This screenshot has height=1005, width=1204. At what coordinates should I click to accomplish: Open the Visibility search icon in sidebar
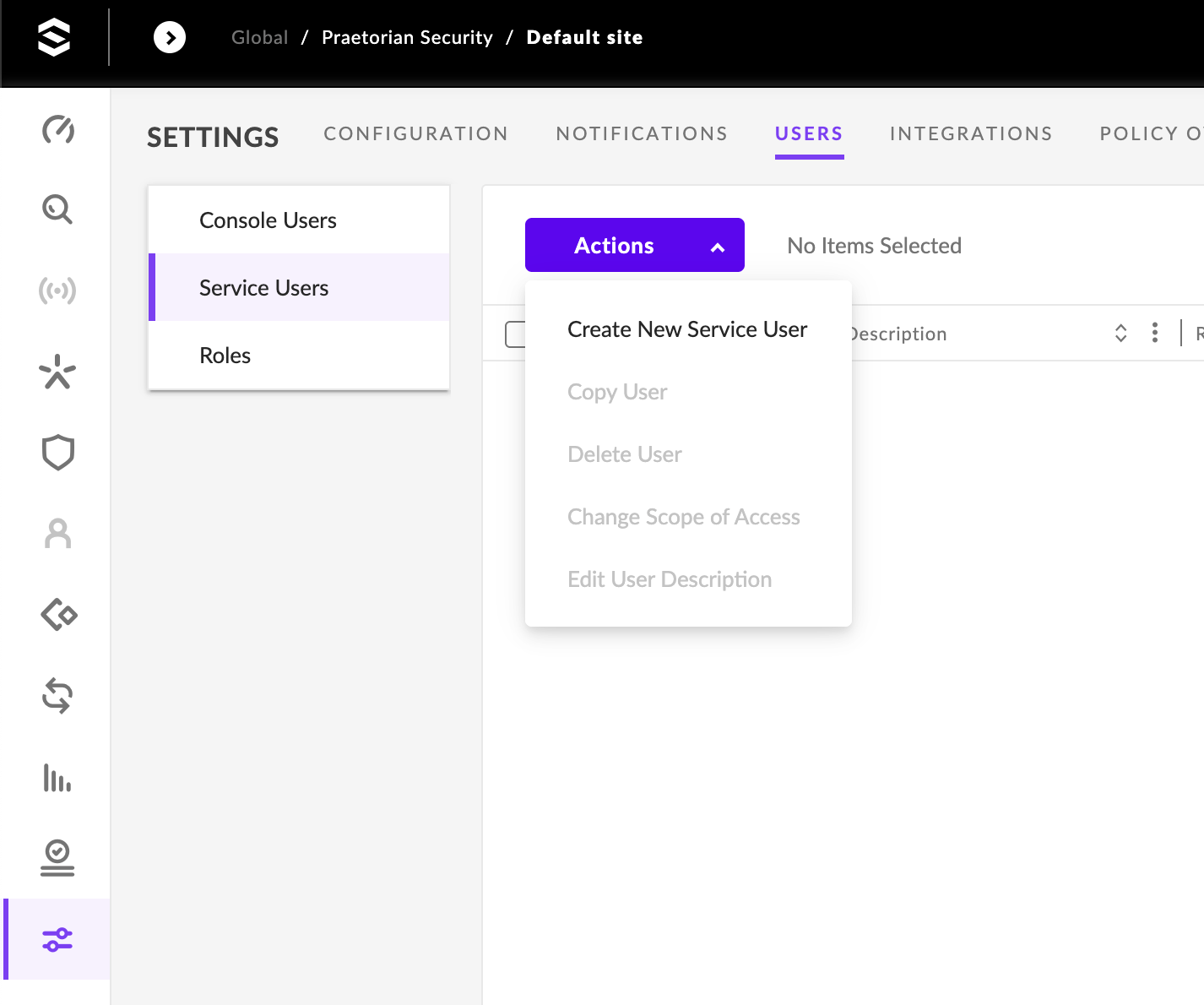click(57, 209)
